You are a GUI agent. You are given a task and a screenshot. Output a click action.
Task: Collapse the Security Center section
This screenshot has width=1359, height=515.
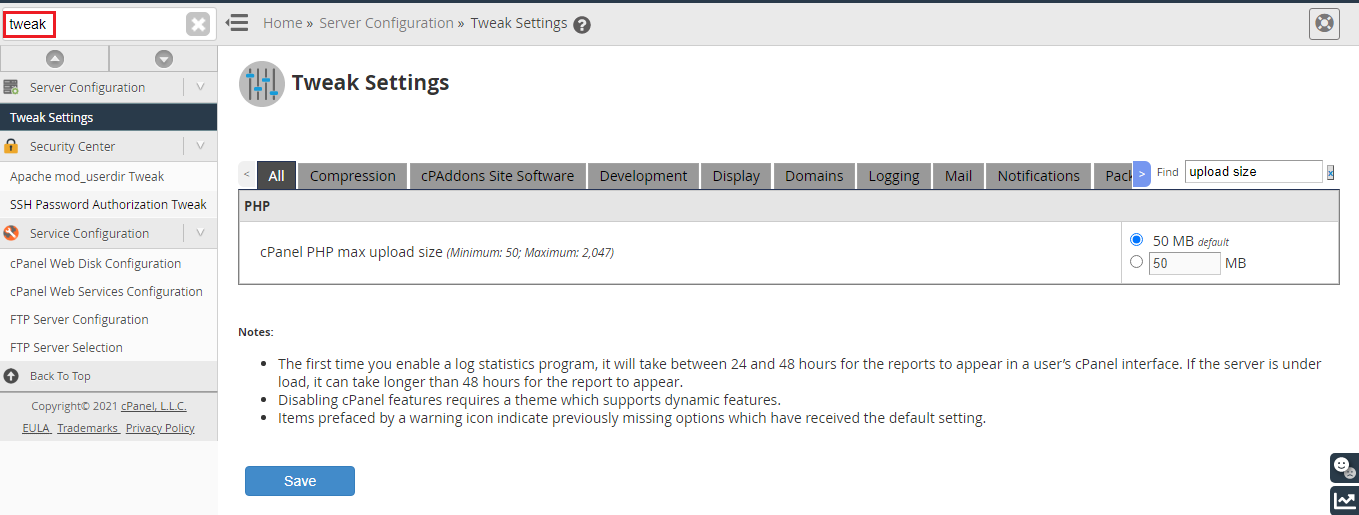(x=200, y=146)
